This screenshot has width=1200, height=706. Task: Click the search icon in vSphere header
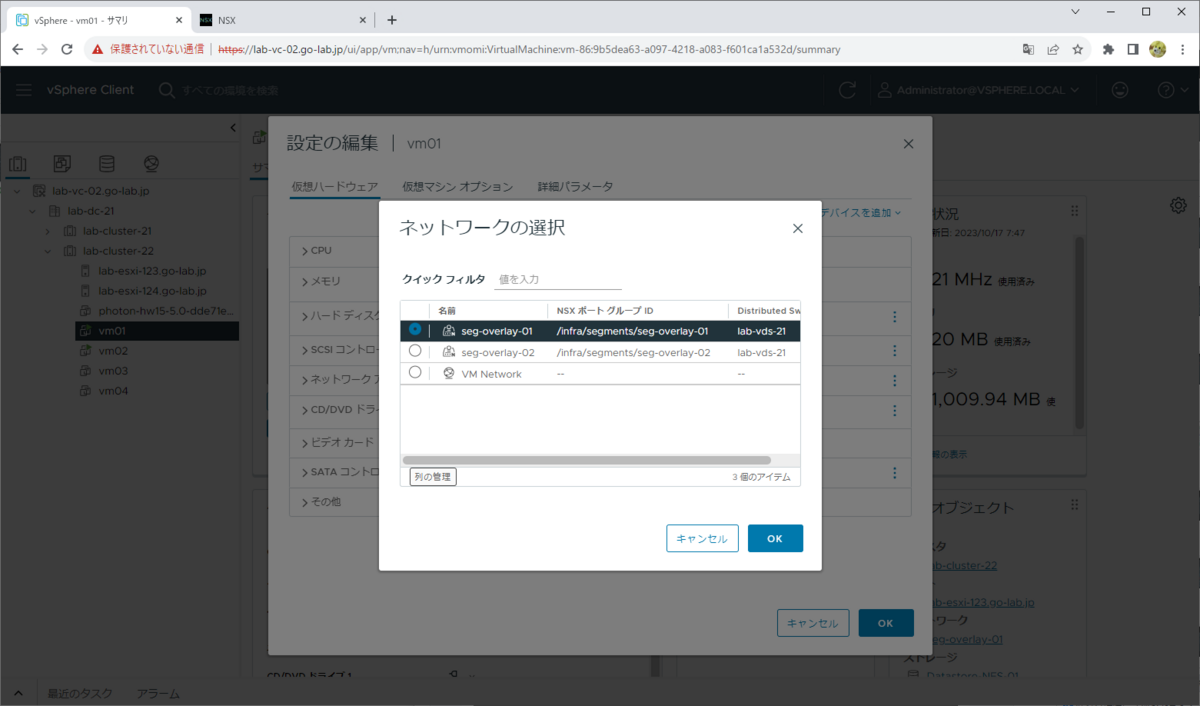pyautogui.click(x=167, y=90)
